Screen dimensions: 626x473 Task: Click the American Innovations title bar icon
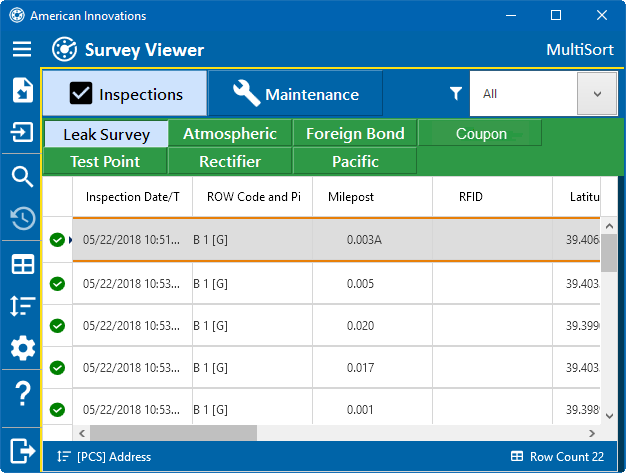17,16
